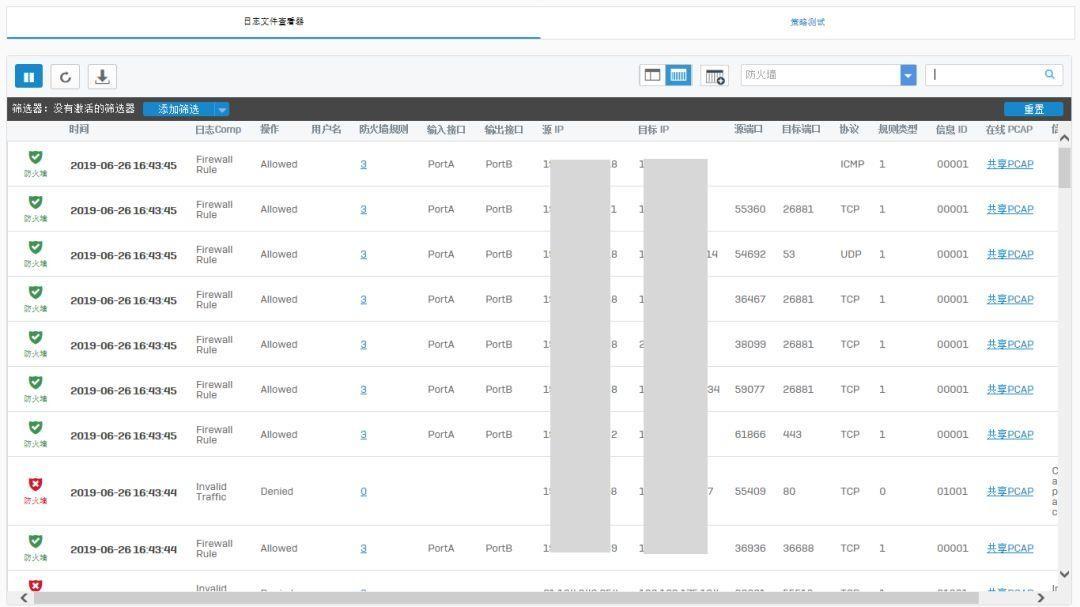Click green shield icon for port 36467 row
The height and width of the screenshot is (607, 1080).
click(36, 293)
